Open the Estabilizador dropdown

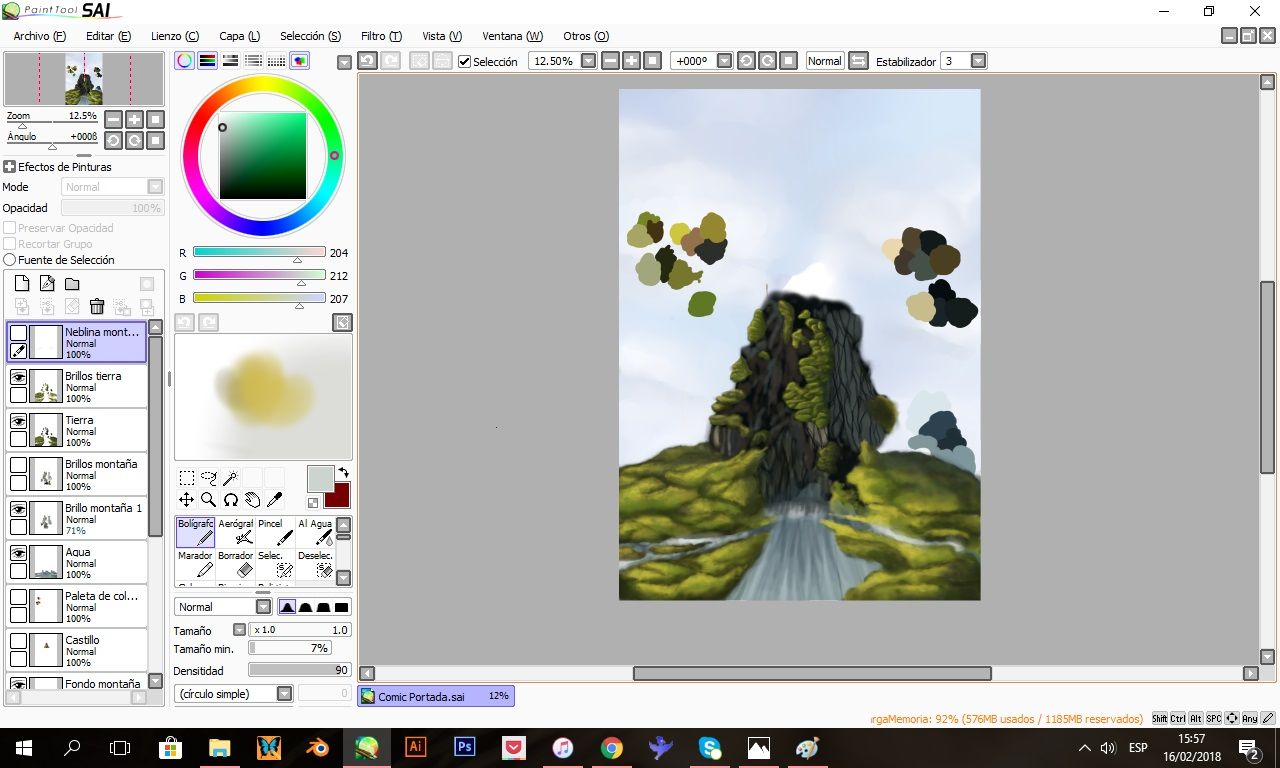pos(978,61)
